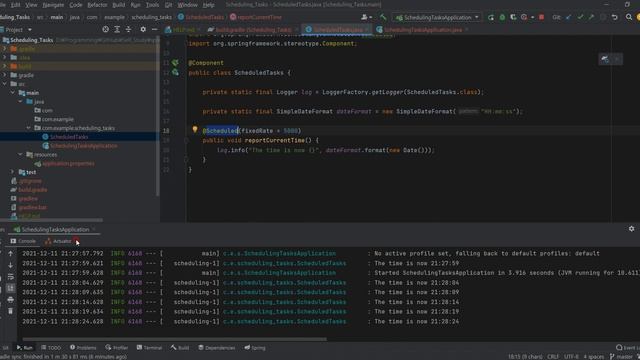Collapse the resources folder in project tree
Image resolution: width=640 pixels, height=360 pixels.
click(x=20, y=154)
